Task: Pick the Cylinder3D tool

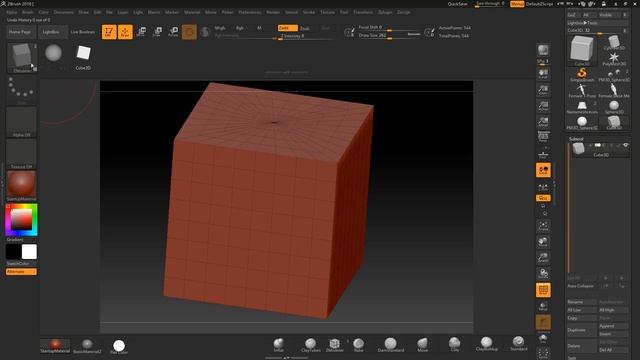Action: pyautogui.click(x=614, y=42)
